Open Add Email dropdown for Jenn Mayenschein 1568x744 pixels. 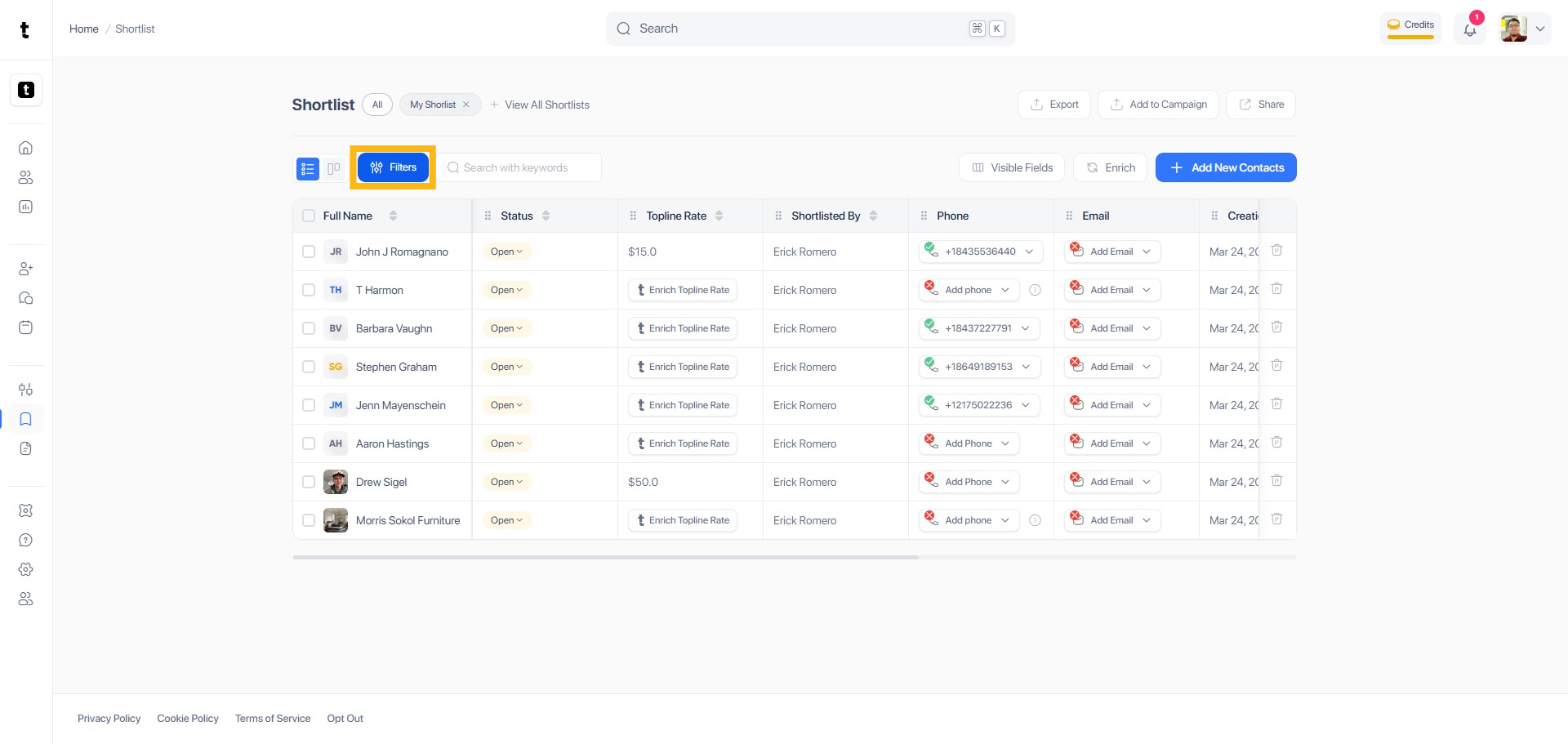tap(1112, 405)
